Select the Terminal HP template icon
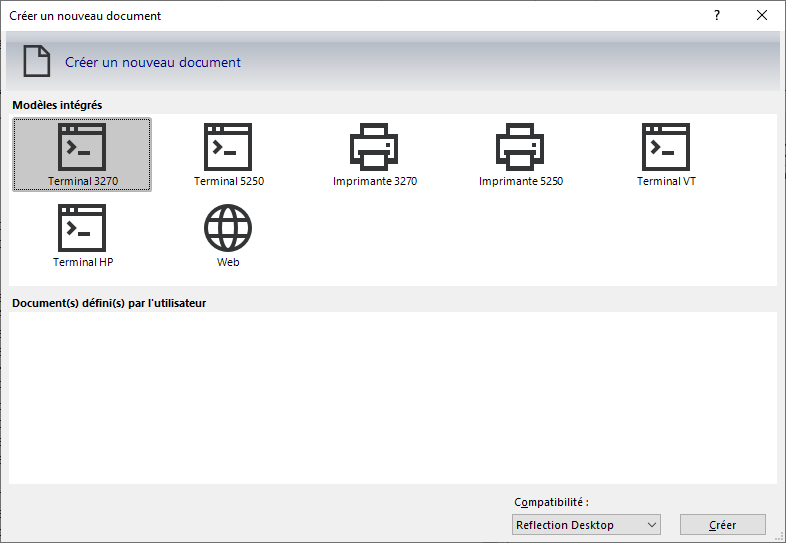The height and width of the screenshot is (543, 786). (x=82, y=228)
